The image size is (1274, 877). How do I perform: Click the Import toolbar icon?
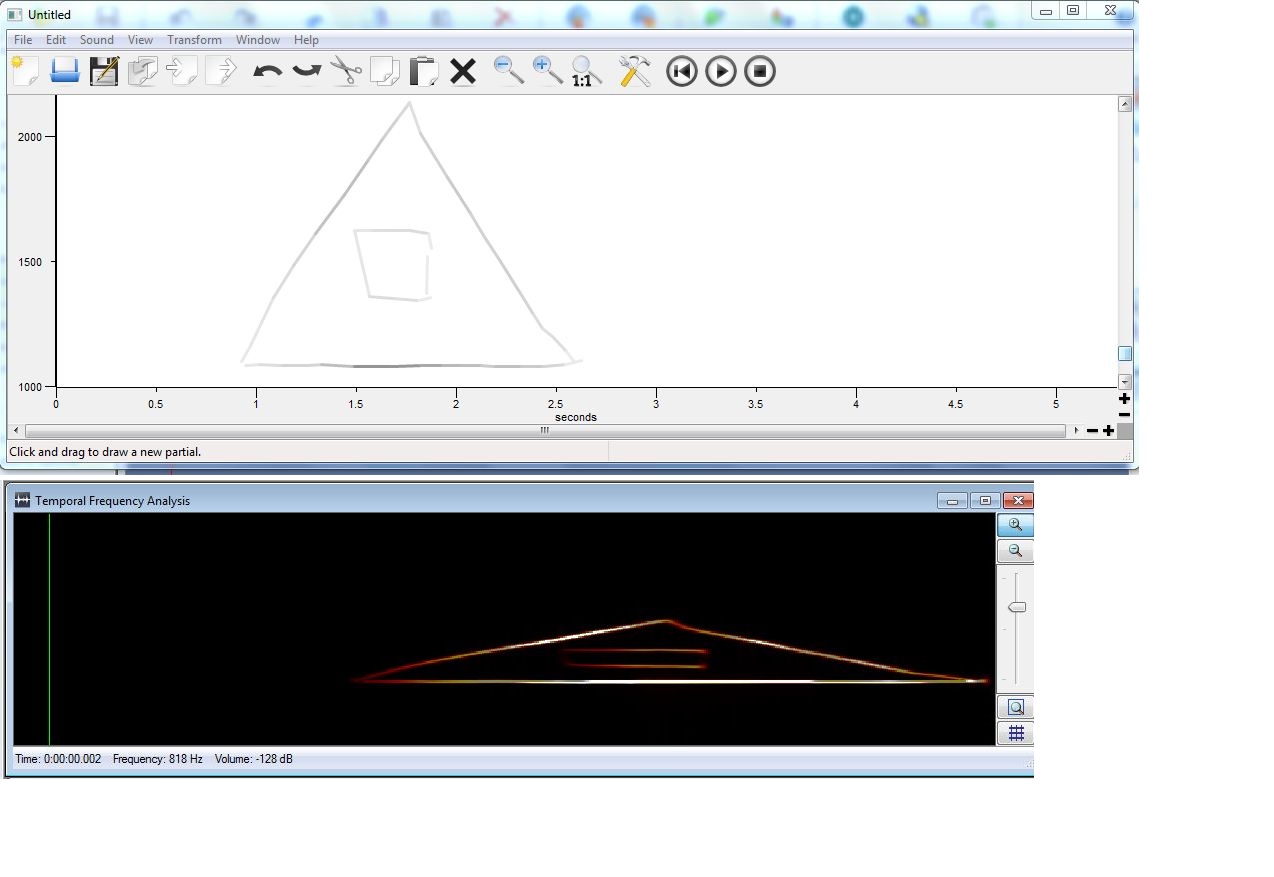point(182,71)
